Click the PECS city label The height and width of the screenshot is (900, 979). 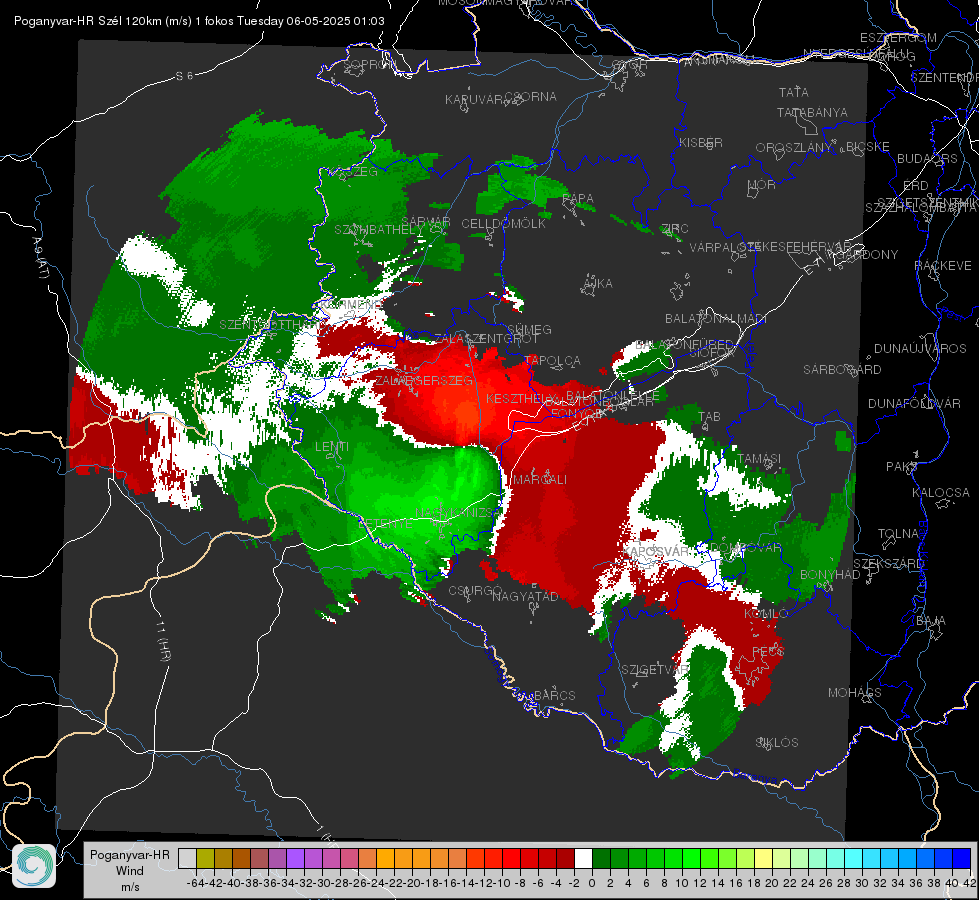pos(767,651)
